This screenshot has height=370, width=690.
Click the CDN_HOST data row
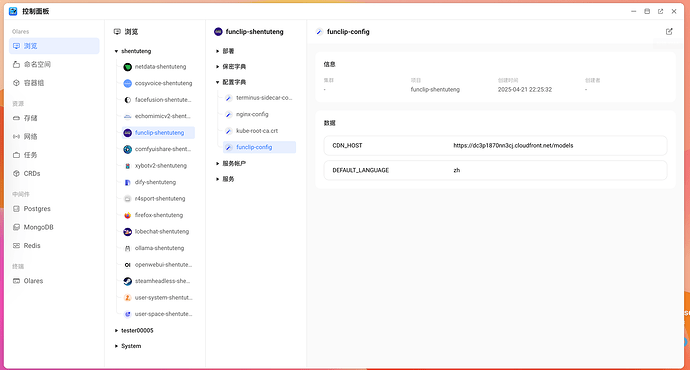coord(495,146)
